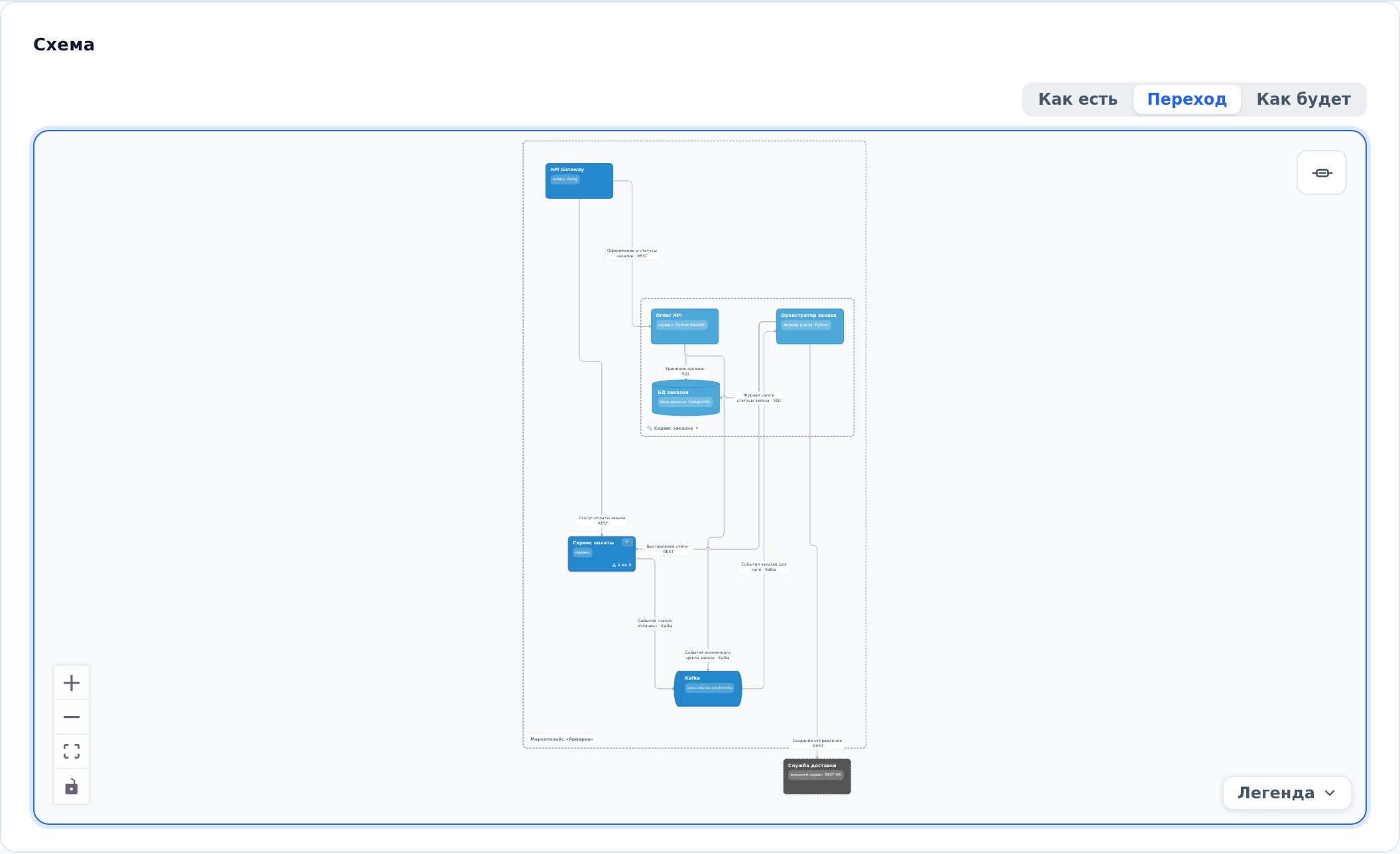Expand the Легенда dropdown
The width and height of the screenshot is (1400, 854).
1287,793
